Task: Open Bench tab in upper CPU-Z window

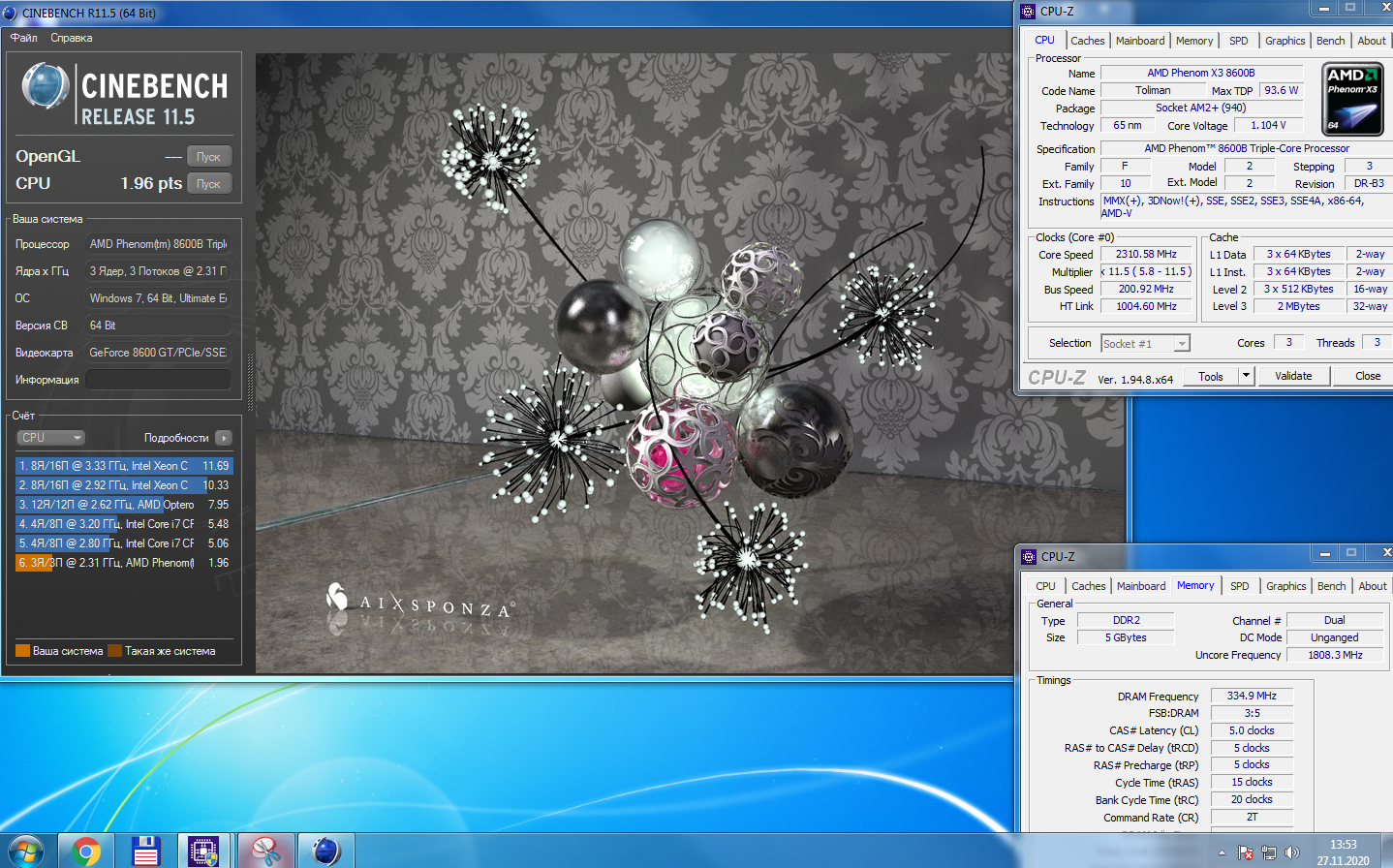Action: (1330, 41)
